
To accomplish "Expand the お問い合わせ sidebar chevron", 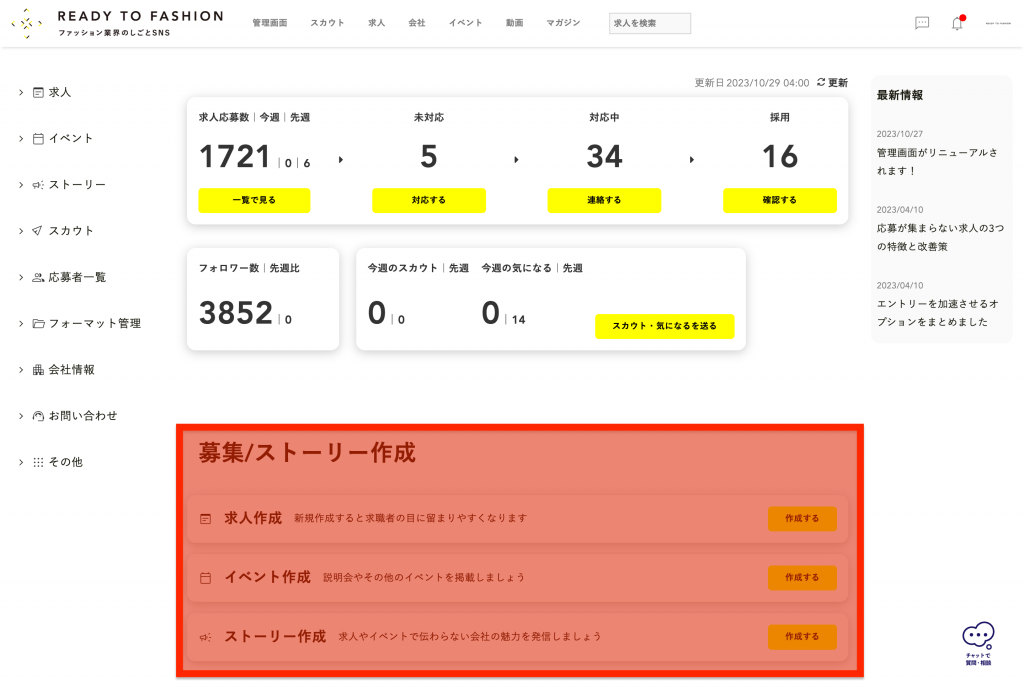I will click(20, 416).
